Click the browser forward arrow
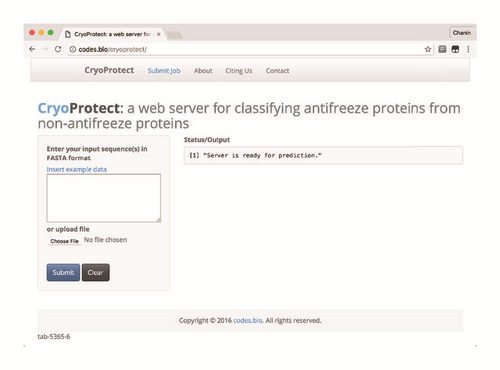Viewport: 500px width, 370px height. click(45, 49)
